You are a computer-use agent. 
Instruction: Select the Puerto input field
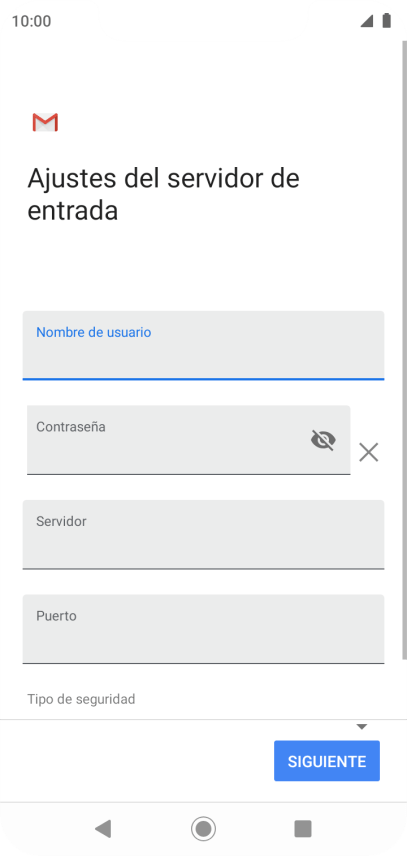click(204, 629)
